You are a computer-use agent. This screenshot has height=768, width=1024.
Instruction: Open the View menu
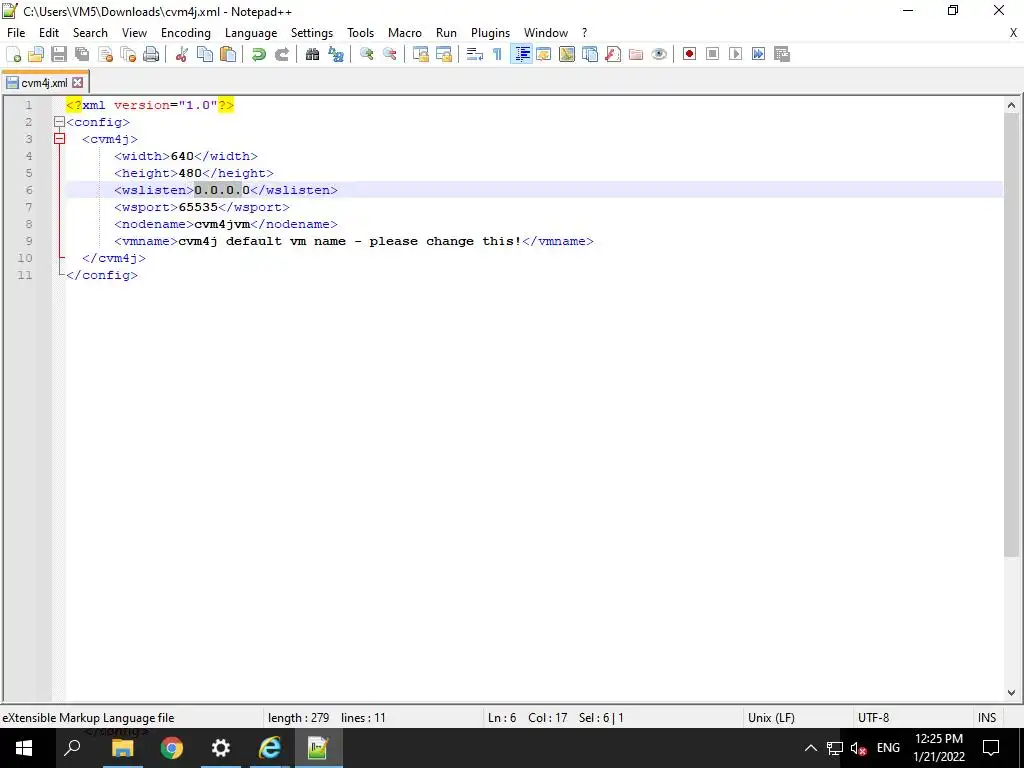coord(135,33)
